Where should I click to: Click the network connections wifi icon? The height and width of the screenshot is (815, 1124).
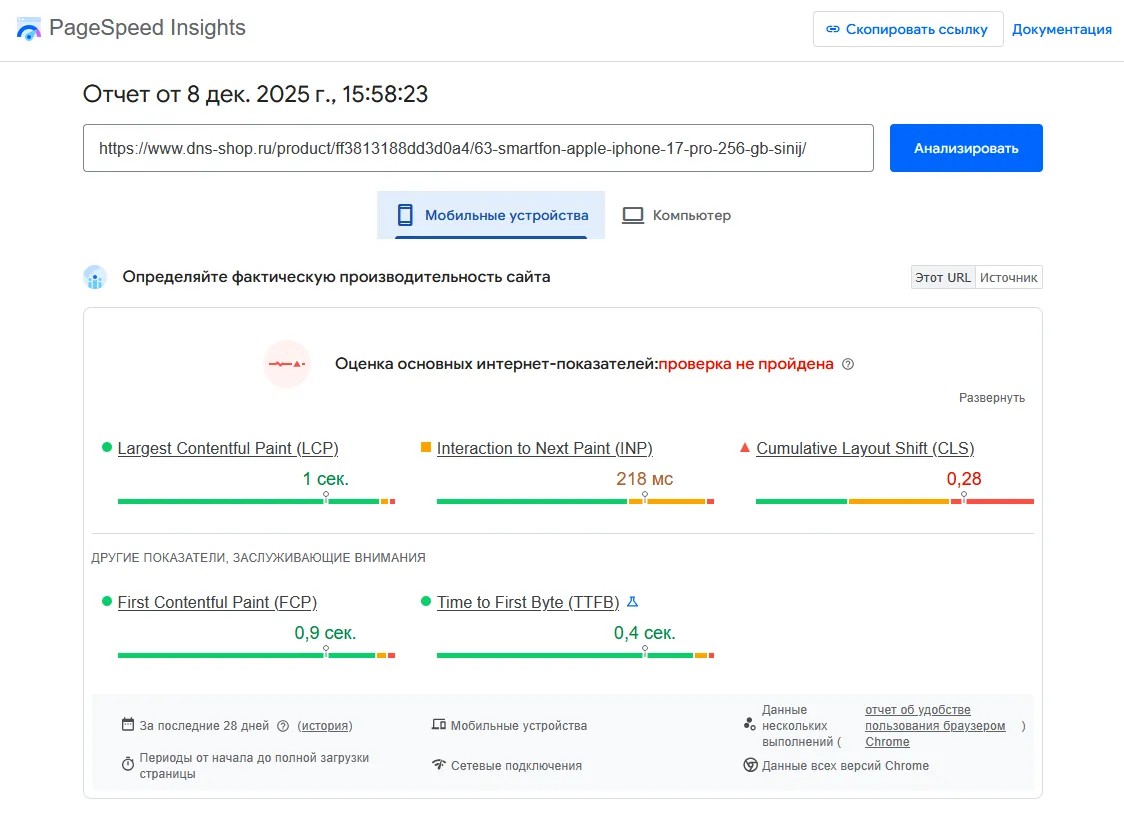click(438, 765)
